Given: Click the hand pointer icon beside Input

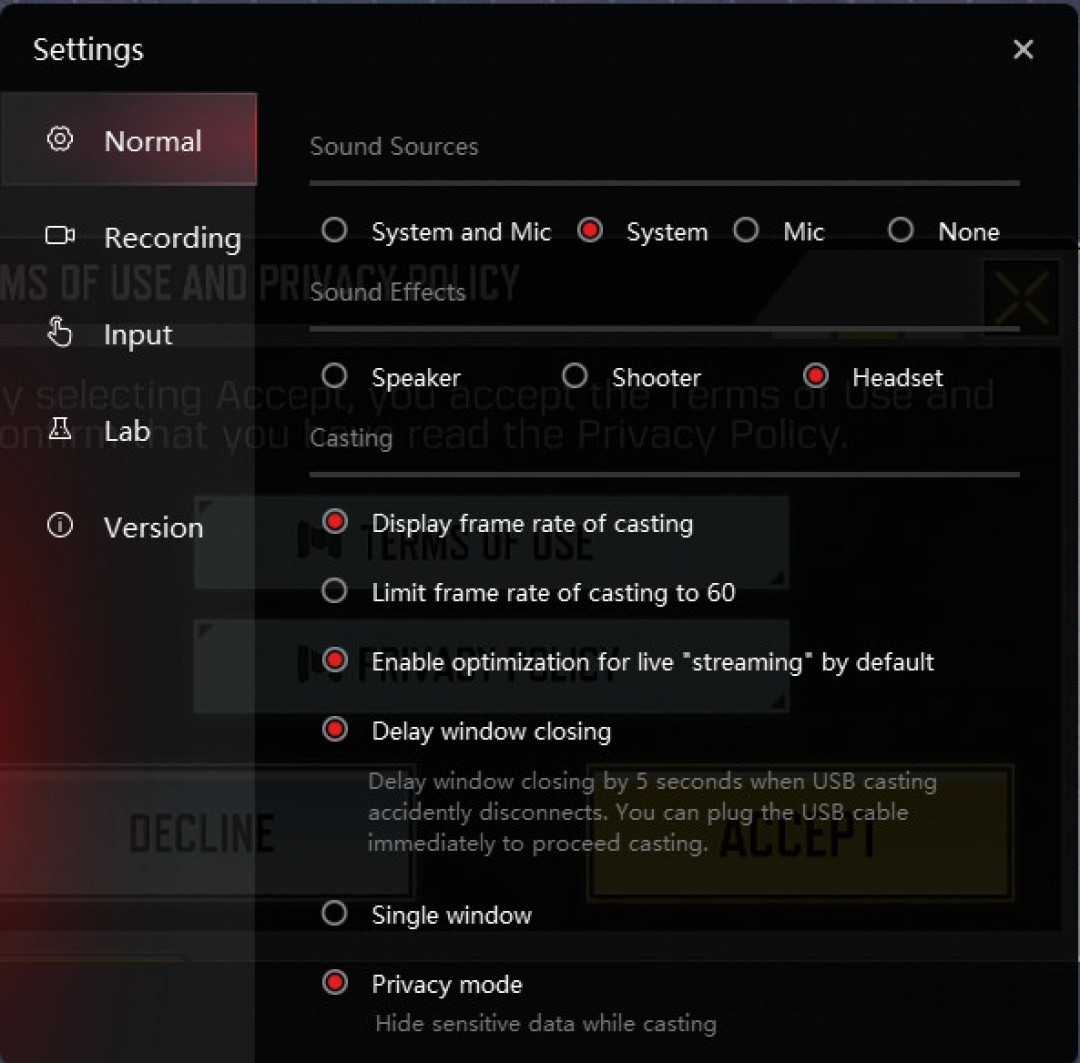Looking at the screenshot, I should point(61,333).
